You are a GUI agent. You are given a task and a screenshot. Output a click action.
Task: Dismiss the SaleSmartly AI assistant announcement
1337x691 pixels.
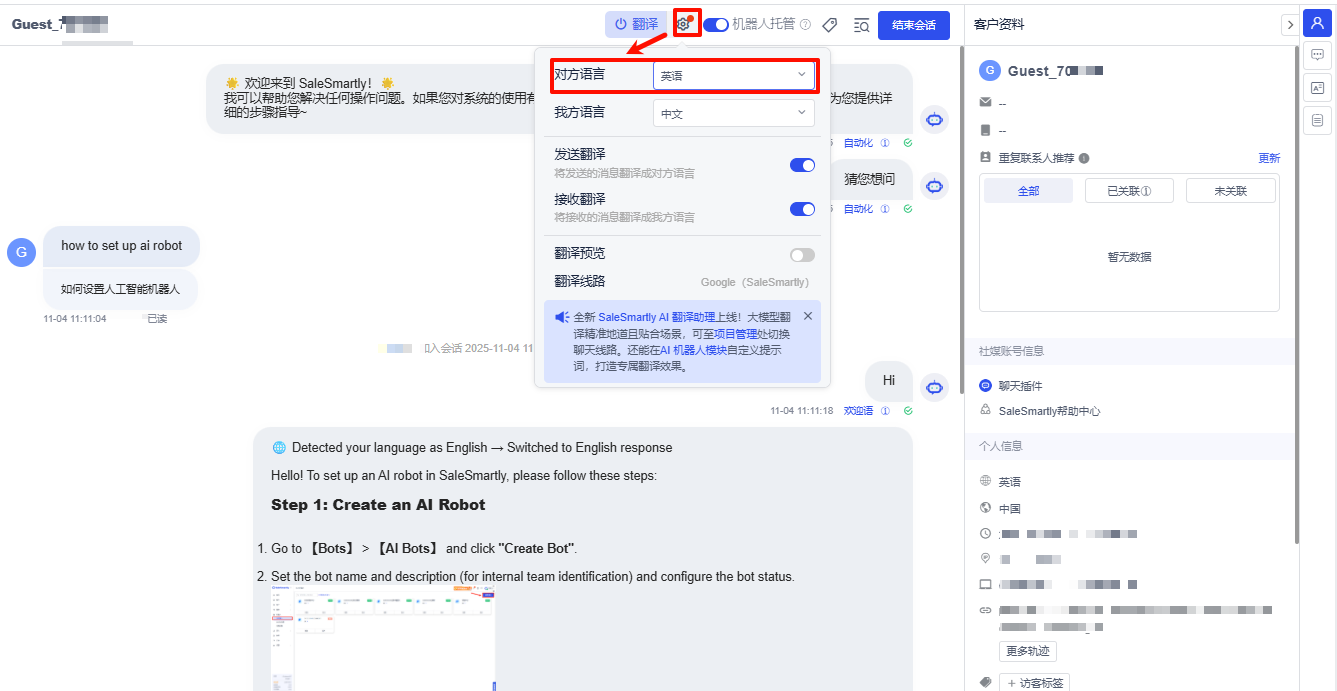pyautogui.click(x=808, y=315)
